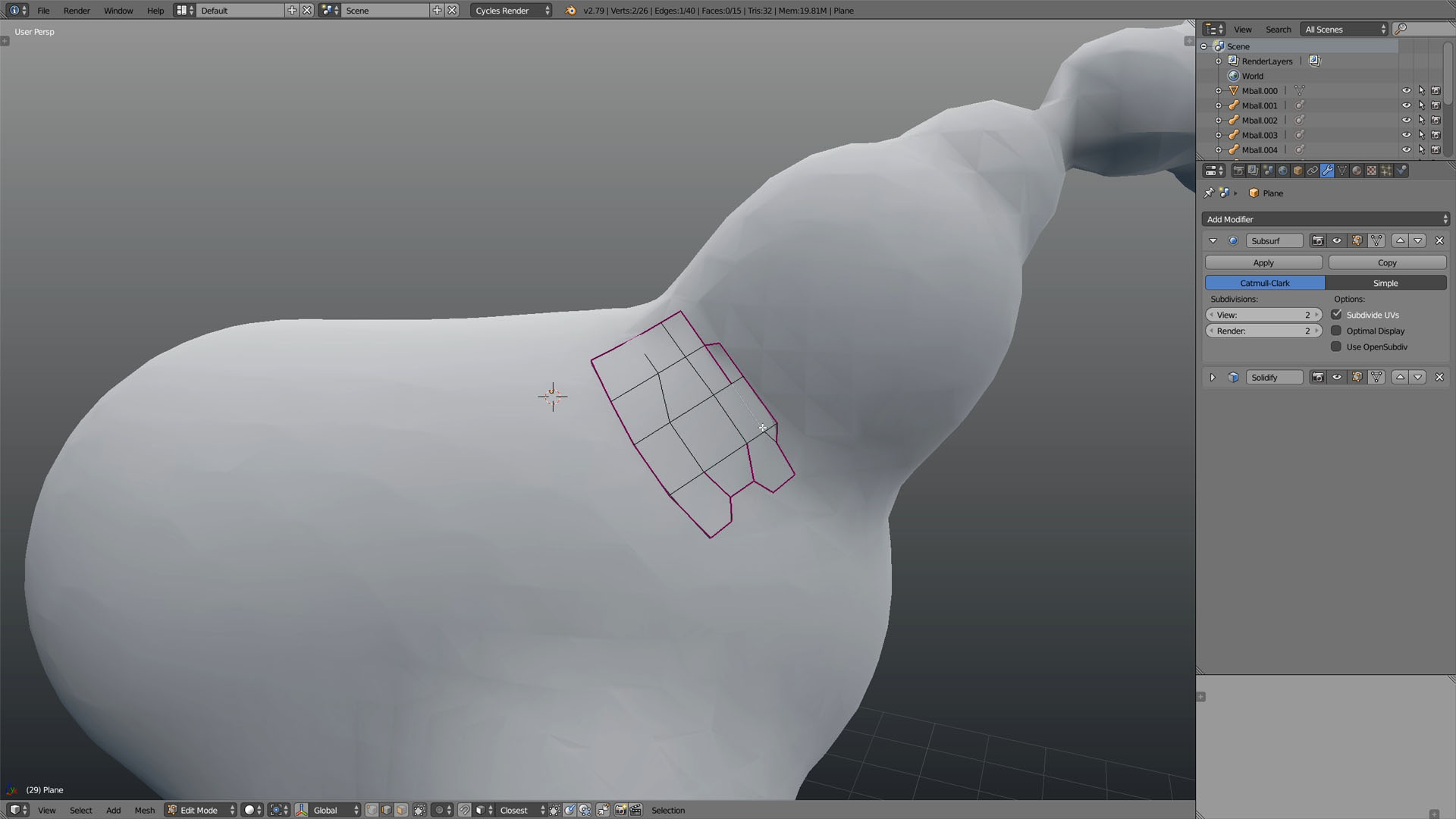Open the Cycles Render engine dropdown
The image size is (1456, 819).
[511, 11]
